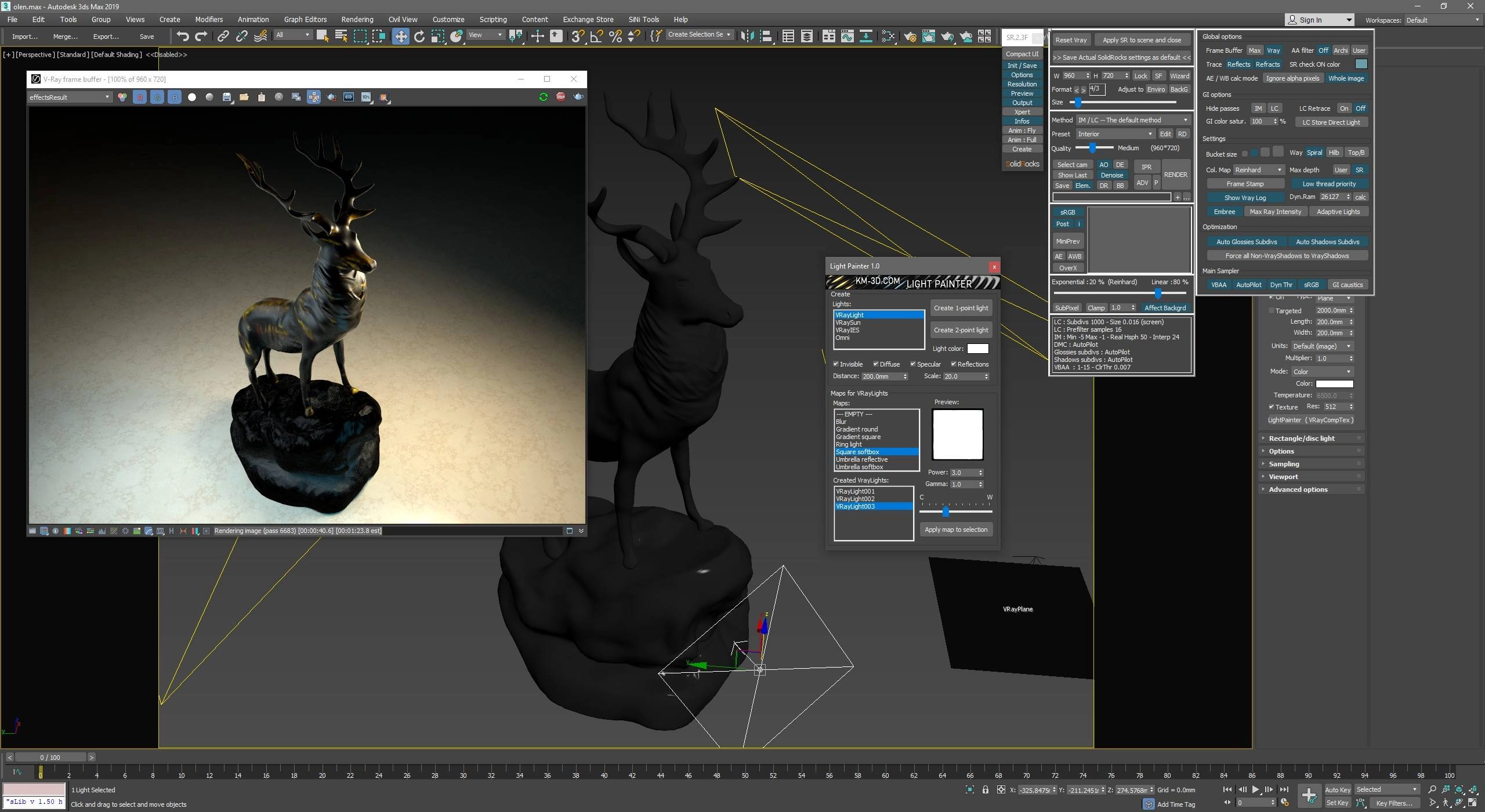Uncheck the Texture checkbox
Screen dimensions: 1485x812
click(x=1272, y=407)
